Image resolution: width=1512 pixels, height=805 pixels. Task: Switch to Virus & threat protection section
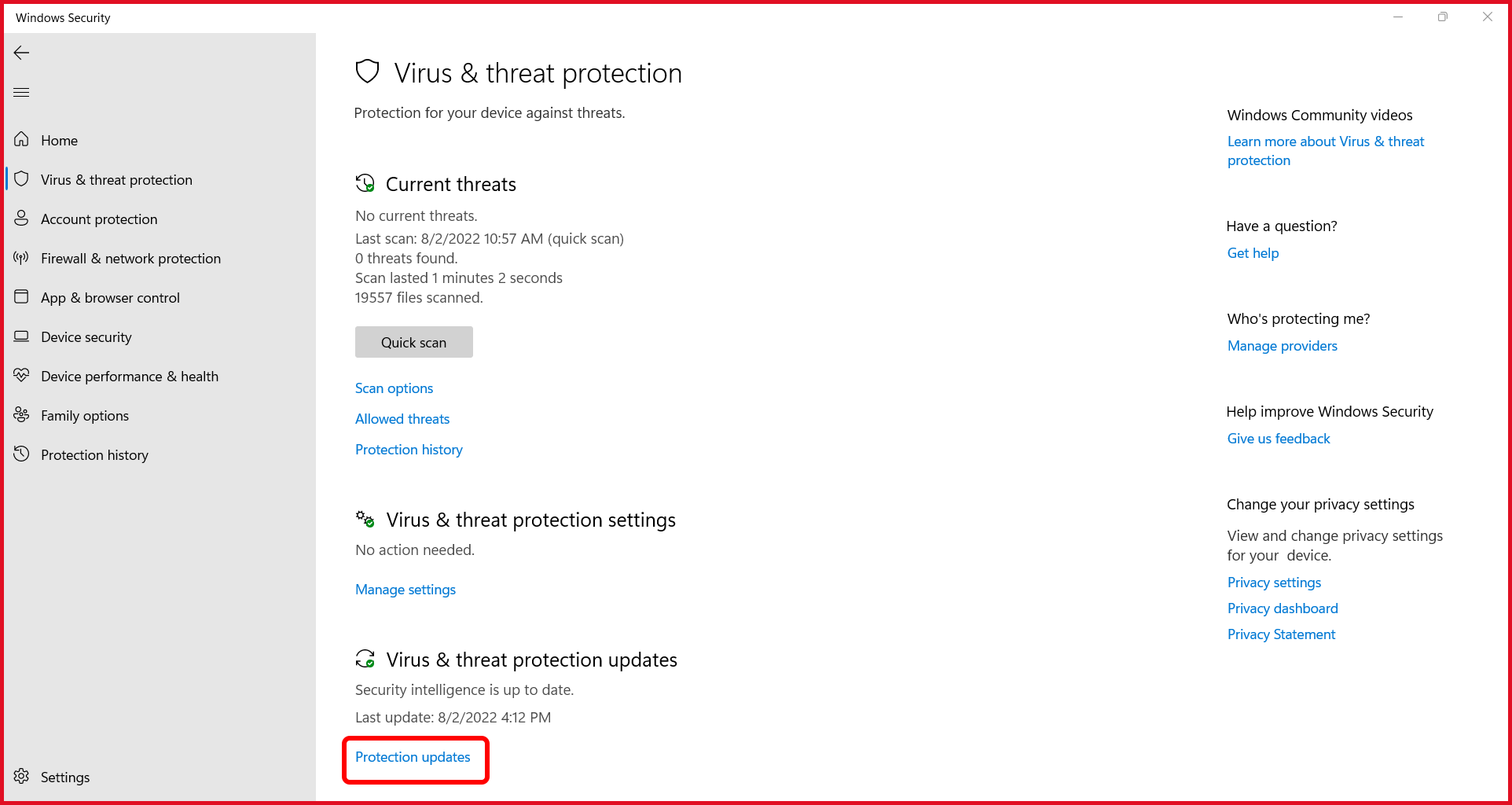(x=116, y=179)
